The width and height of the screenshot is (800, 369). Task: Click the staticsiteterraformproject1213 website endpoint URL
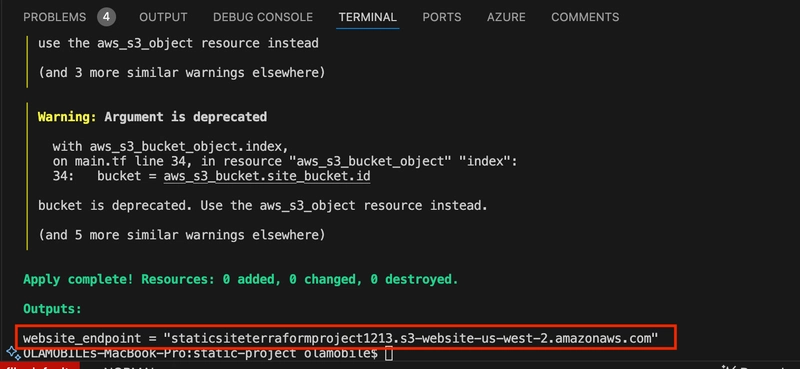click(x=410, y=338)
